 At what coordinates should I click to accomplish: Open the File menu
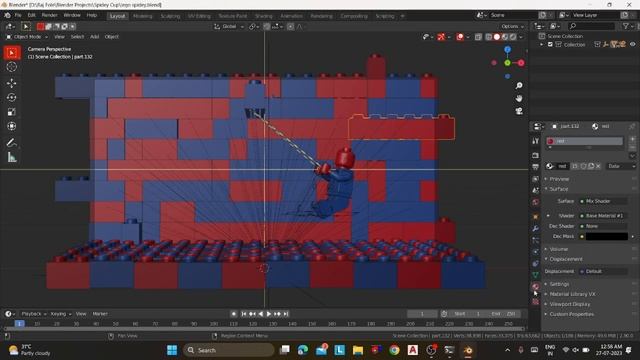tap(18, 16)
